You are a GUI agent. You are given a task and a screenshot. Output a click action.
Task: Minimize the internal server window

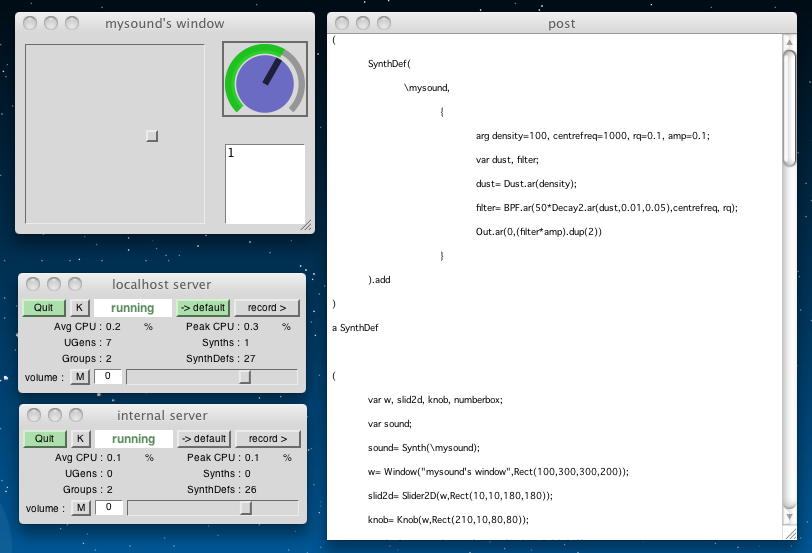(x=55, y=415)
